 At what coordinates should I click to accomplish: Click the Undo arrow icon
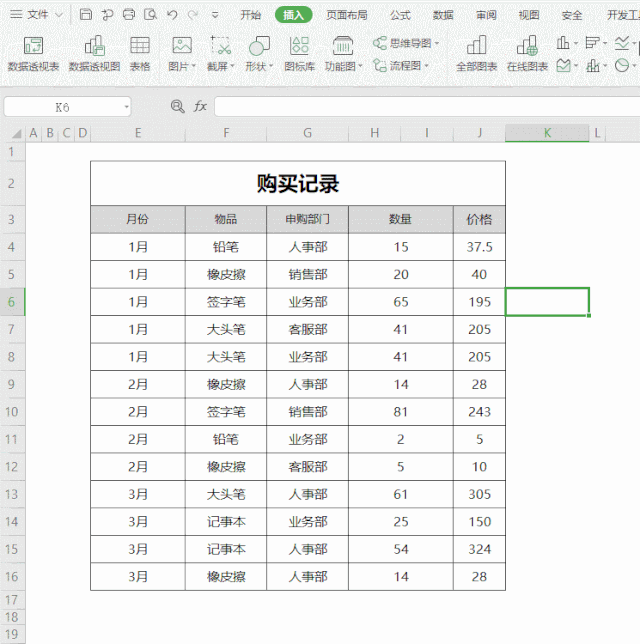(172, 15)
